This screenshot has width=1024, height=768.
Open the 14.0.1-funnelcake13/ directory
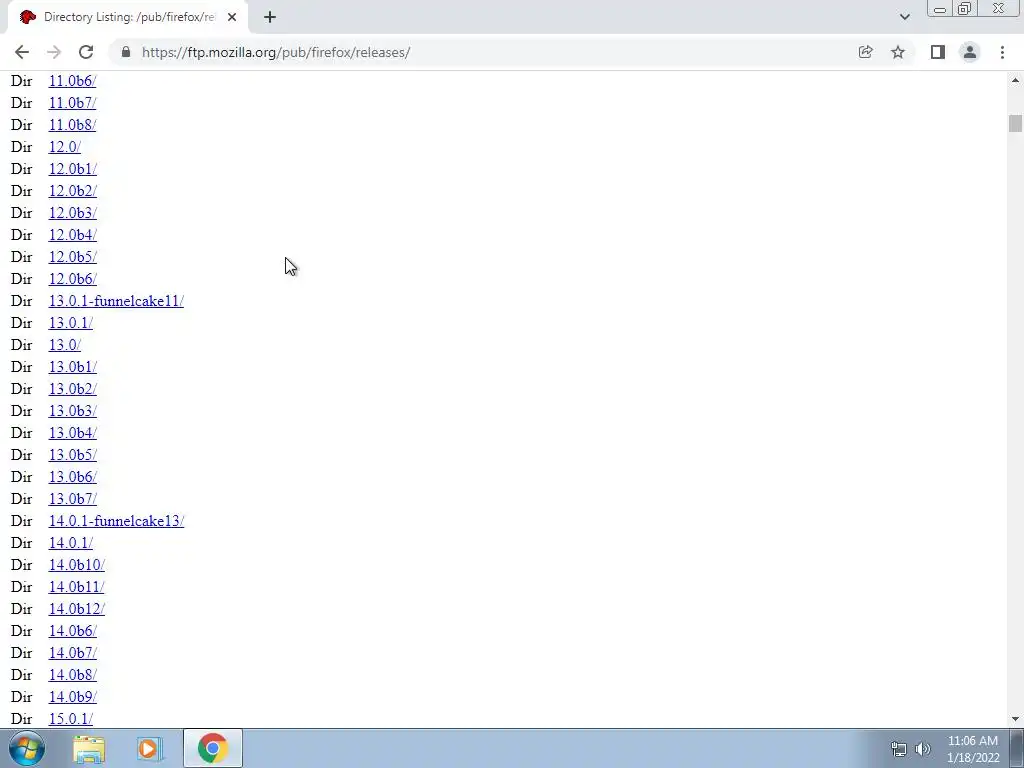pyautogui.click(x=116, y=521)
